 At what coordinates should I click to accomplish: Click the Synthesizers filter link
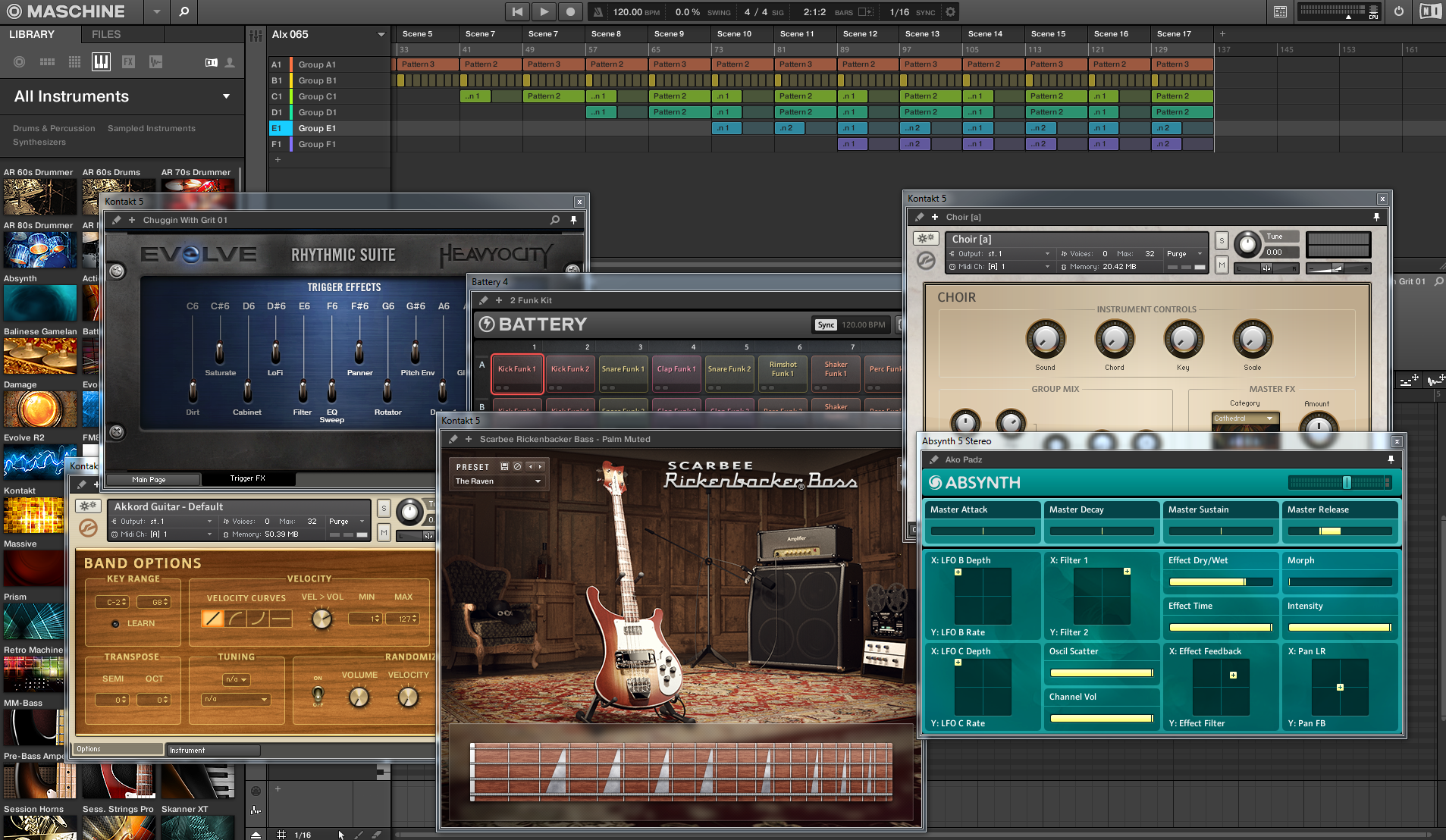click(39, 143)
